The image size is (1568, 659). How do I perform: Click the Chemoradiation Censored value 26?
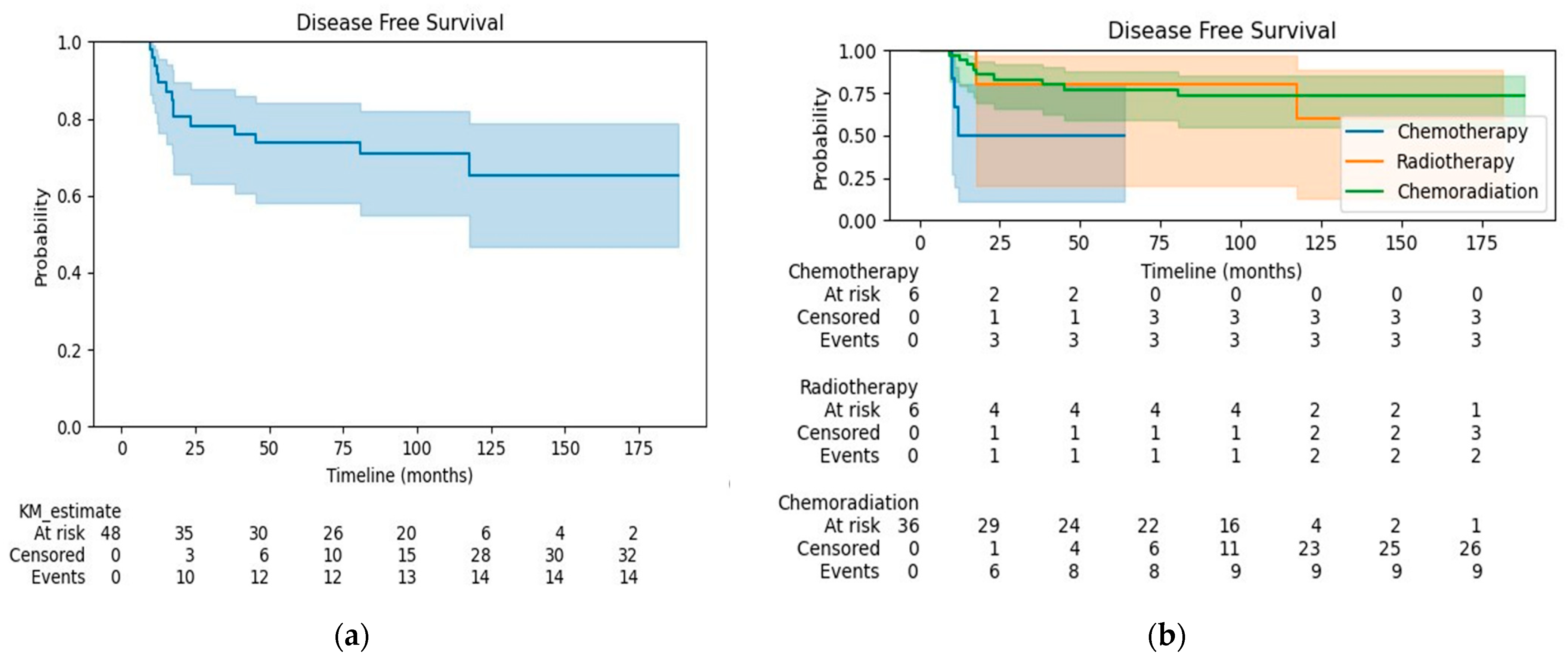click(1469, 549)
